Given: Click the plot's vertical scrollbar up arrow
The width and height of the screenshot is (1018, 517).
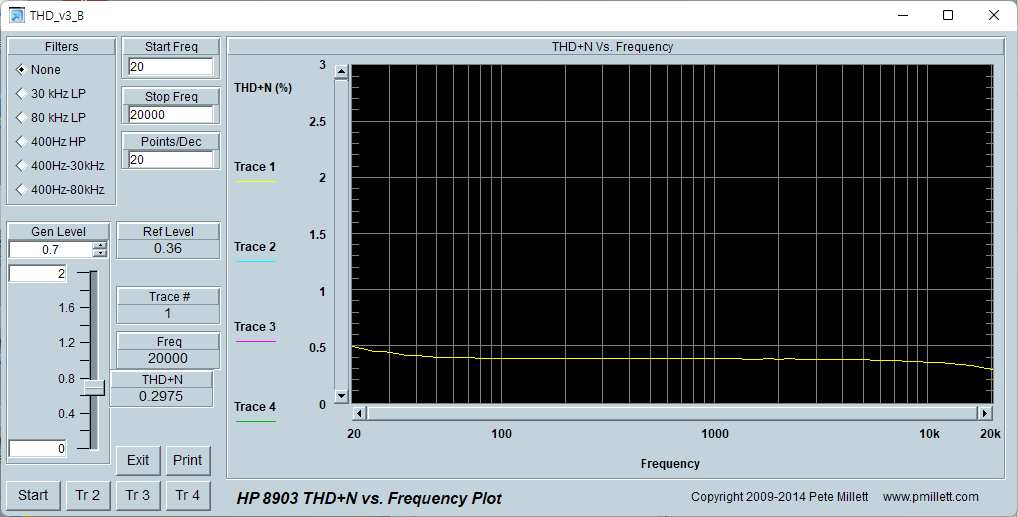Looking at the screenshot, I should coord(341,72).
